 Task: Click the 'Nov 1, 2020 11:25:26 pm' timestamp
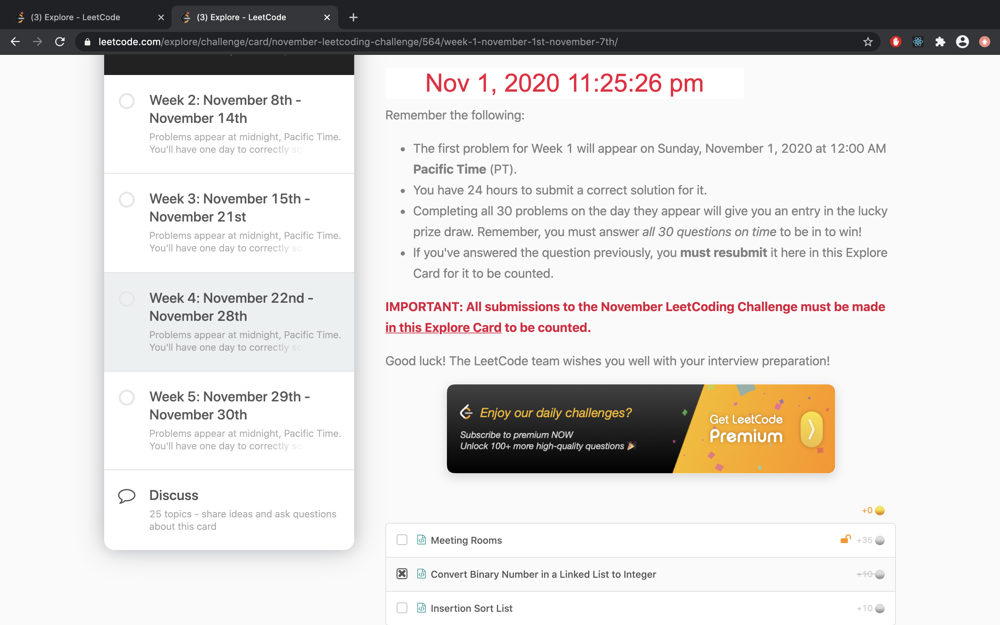click(x=564, y=83)
